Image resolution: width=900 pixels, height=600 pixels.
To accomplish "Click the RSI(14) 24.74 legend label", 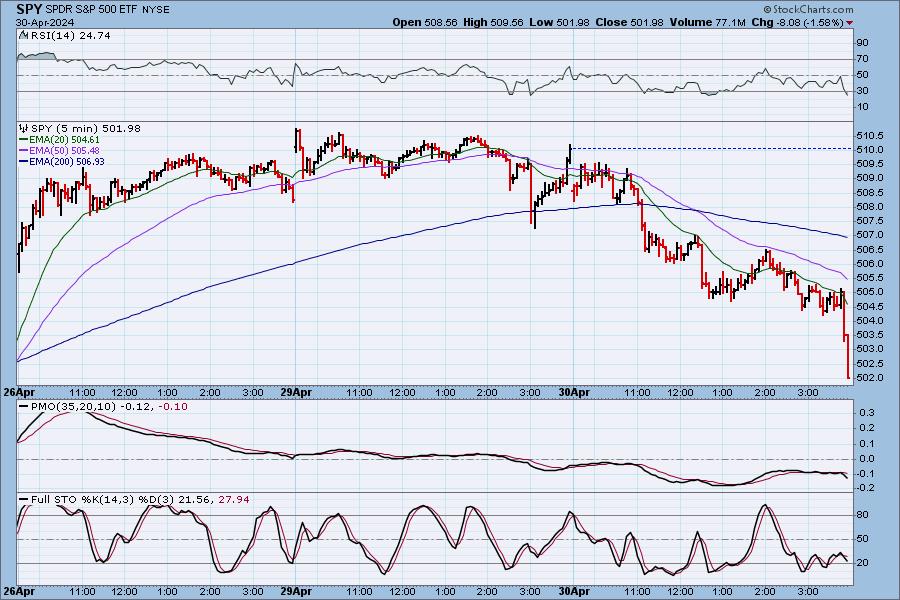I will coord(70,35).
